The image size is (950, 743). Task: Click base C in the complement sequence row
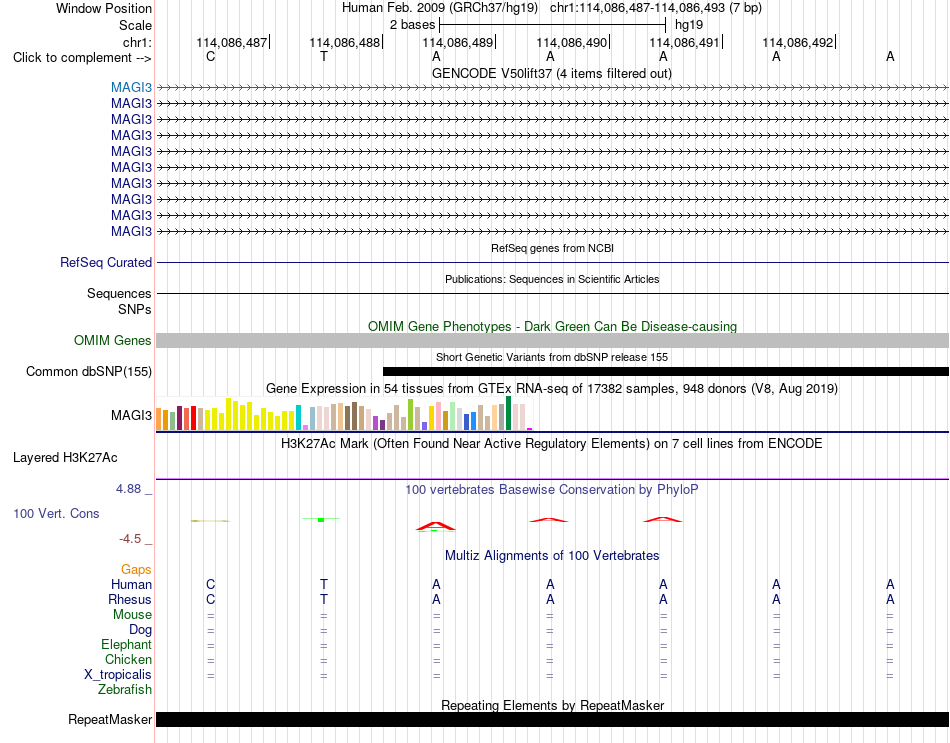click(x=210, y=56)
